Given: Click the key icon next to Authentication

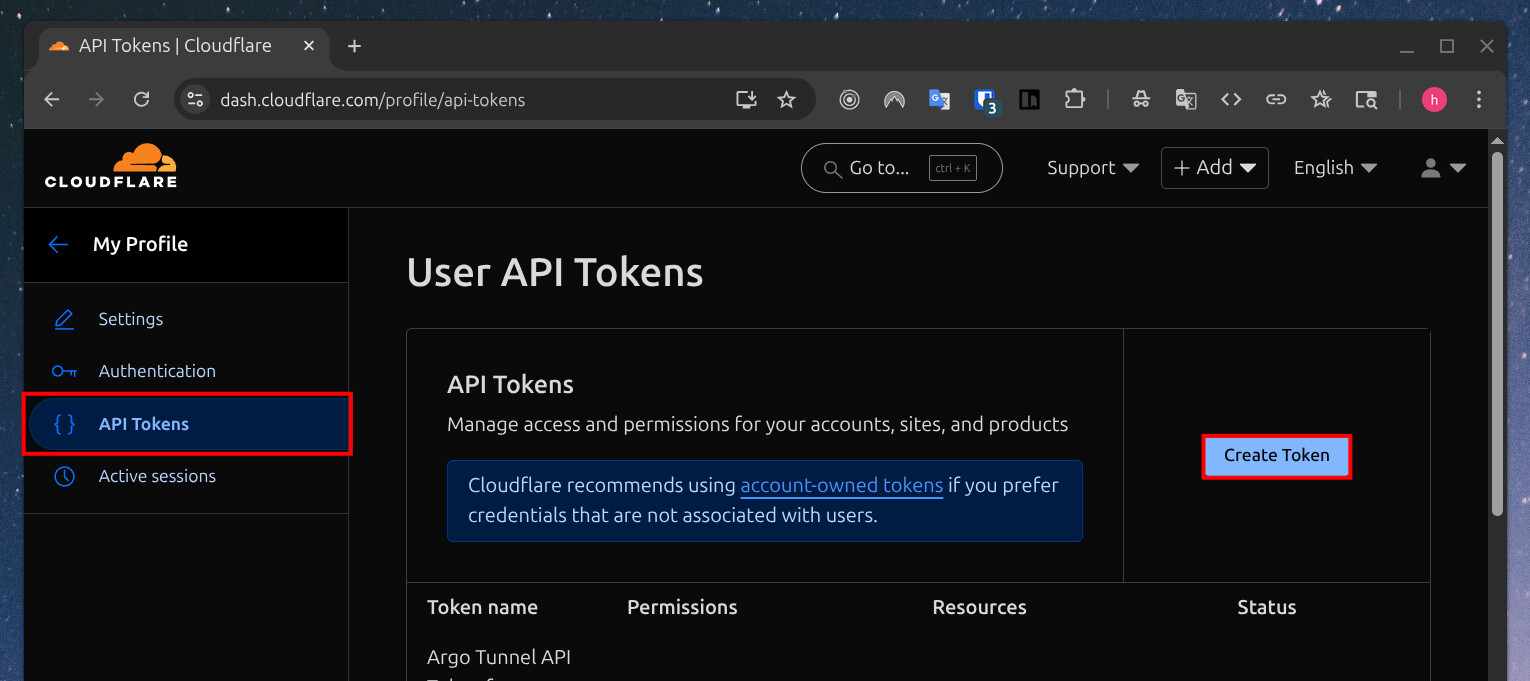Looking at the screenshot, I should tap(64, 371).
